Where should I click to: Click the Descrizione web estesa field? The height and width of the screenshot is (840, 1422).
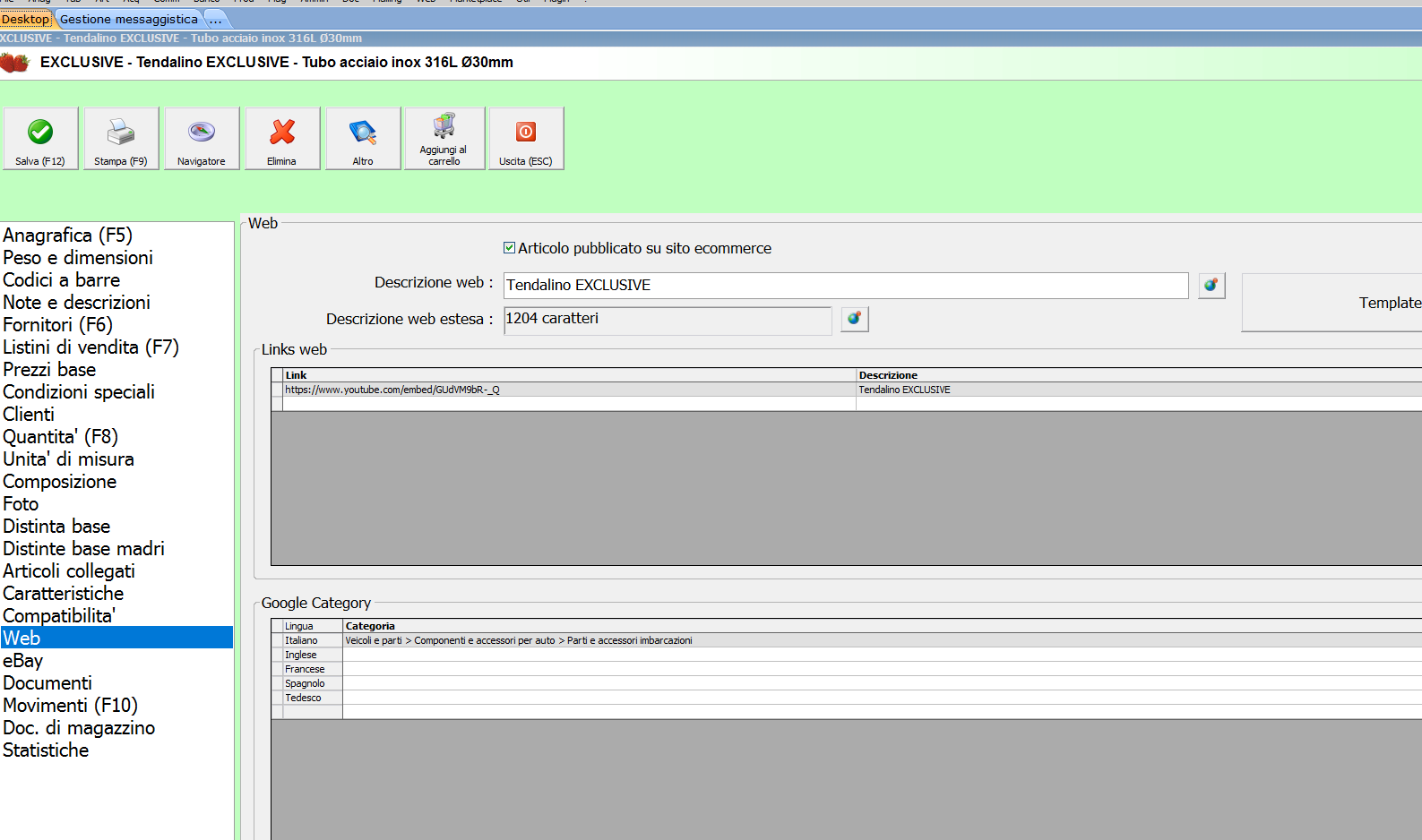point(668,320)
